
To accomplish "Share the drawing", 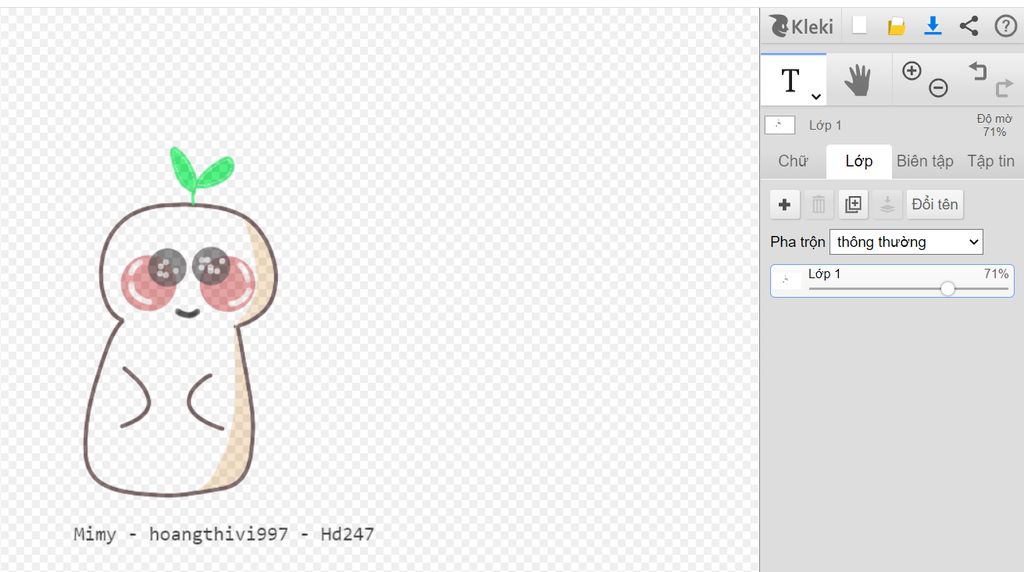I will point(968,25).
